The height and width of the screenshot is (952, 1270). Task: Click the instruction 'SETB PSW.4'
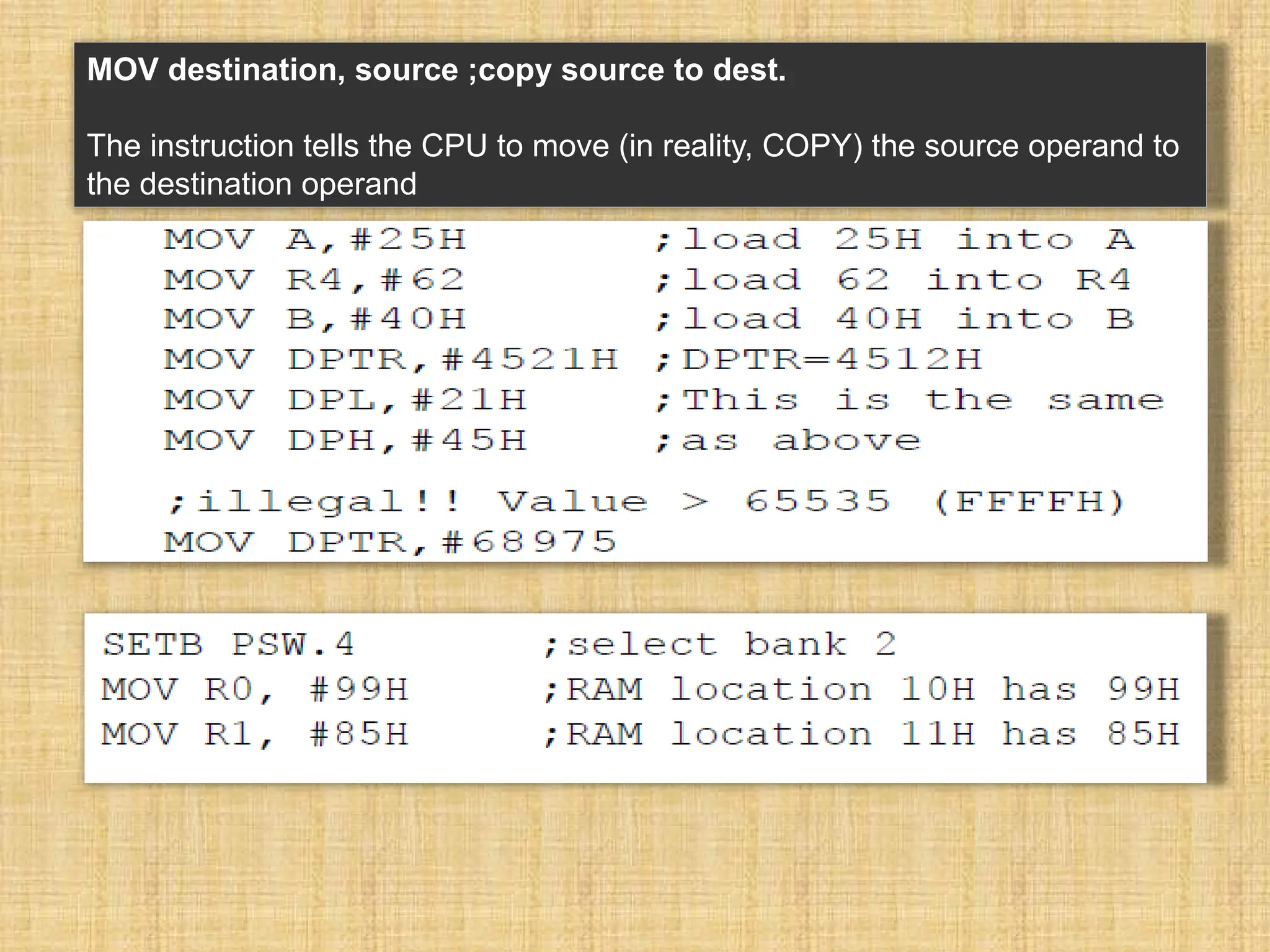[x=228, y=645]
